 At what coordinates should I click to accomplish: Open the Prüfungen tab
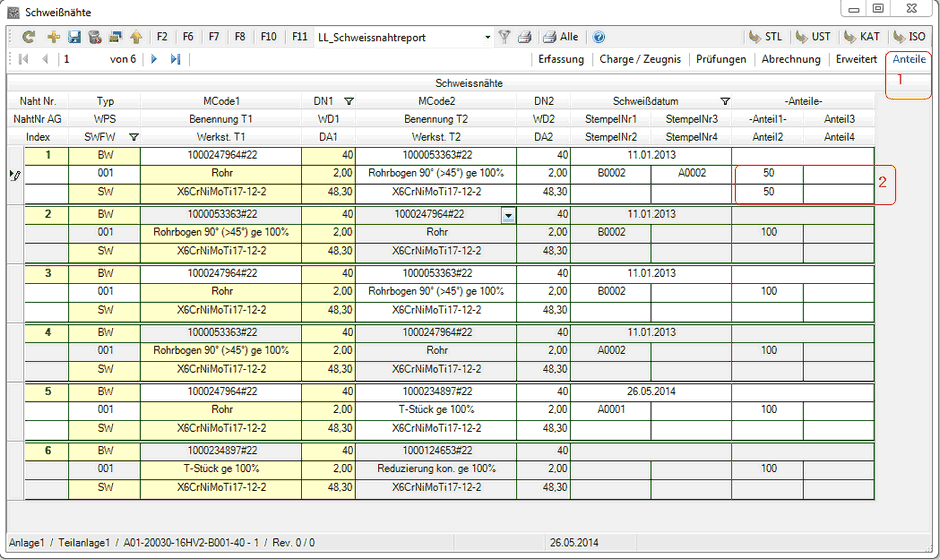click(x=720, y=59)
